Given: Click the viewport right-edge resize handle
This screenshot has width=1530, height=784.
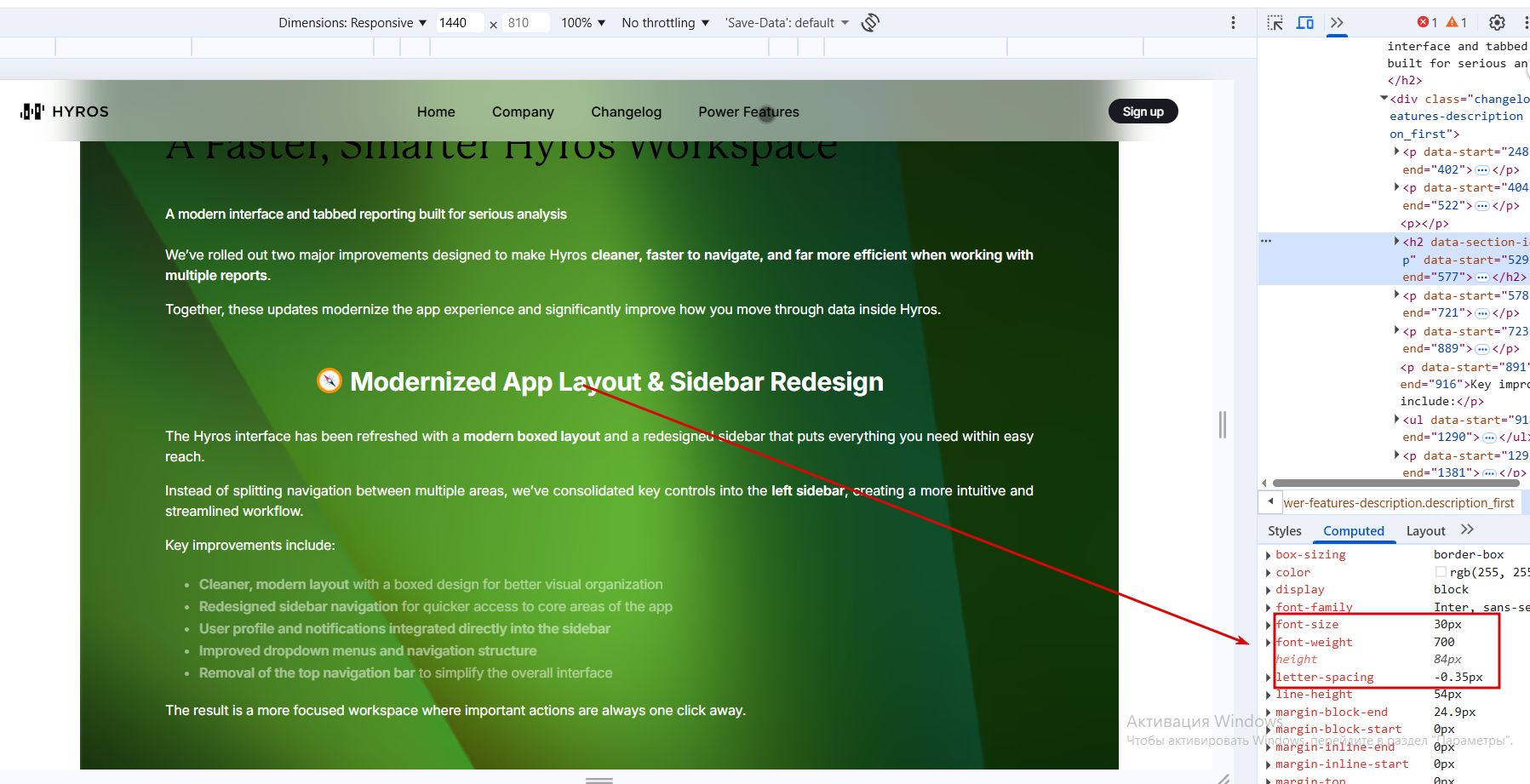Looking at the screenshot, I should (1223, 425).
